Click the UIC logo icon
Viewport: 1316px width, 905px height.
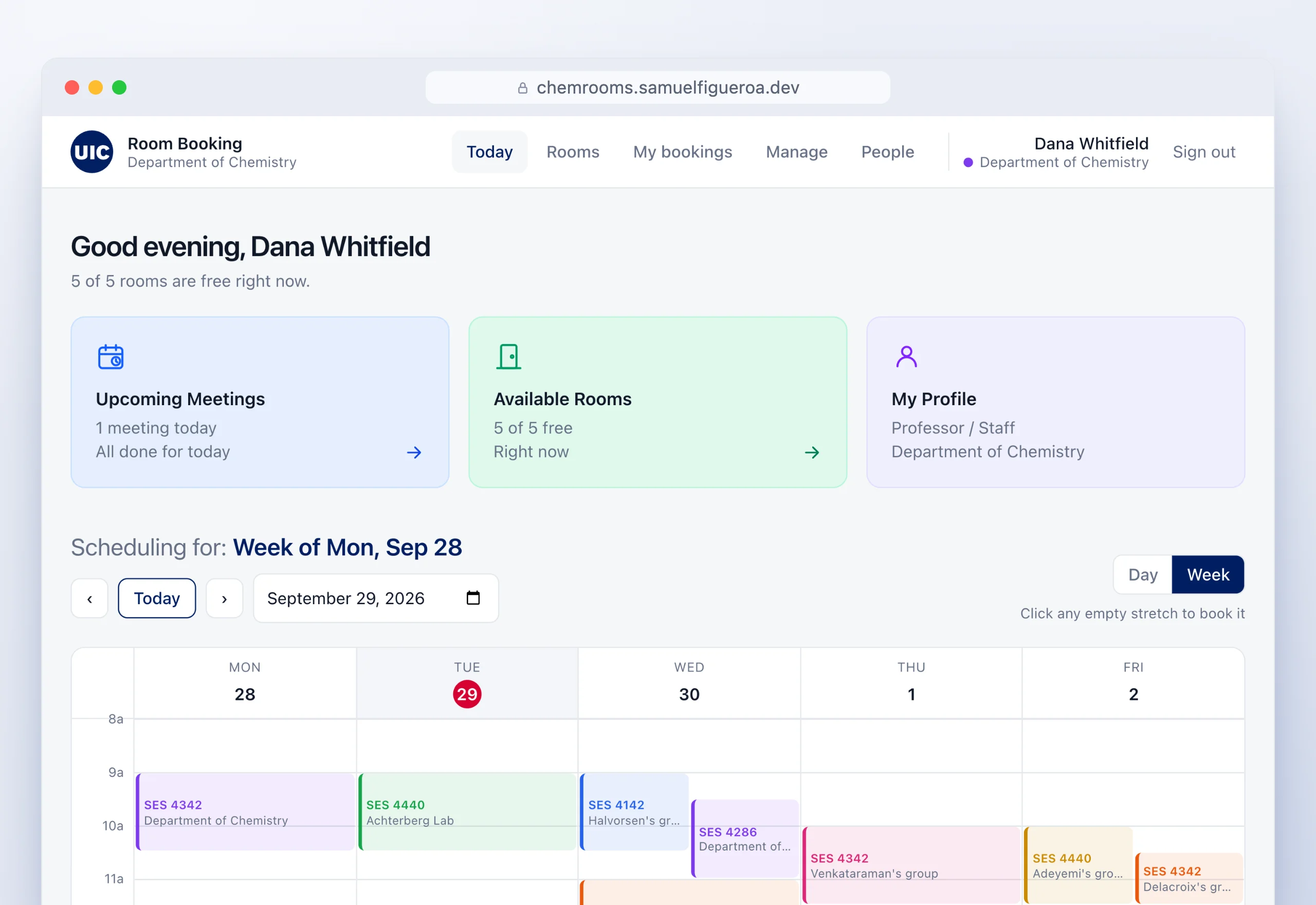[x=92, y=152]
